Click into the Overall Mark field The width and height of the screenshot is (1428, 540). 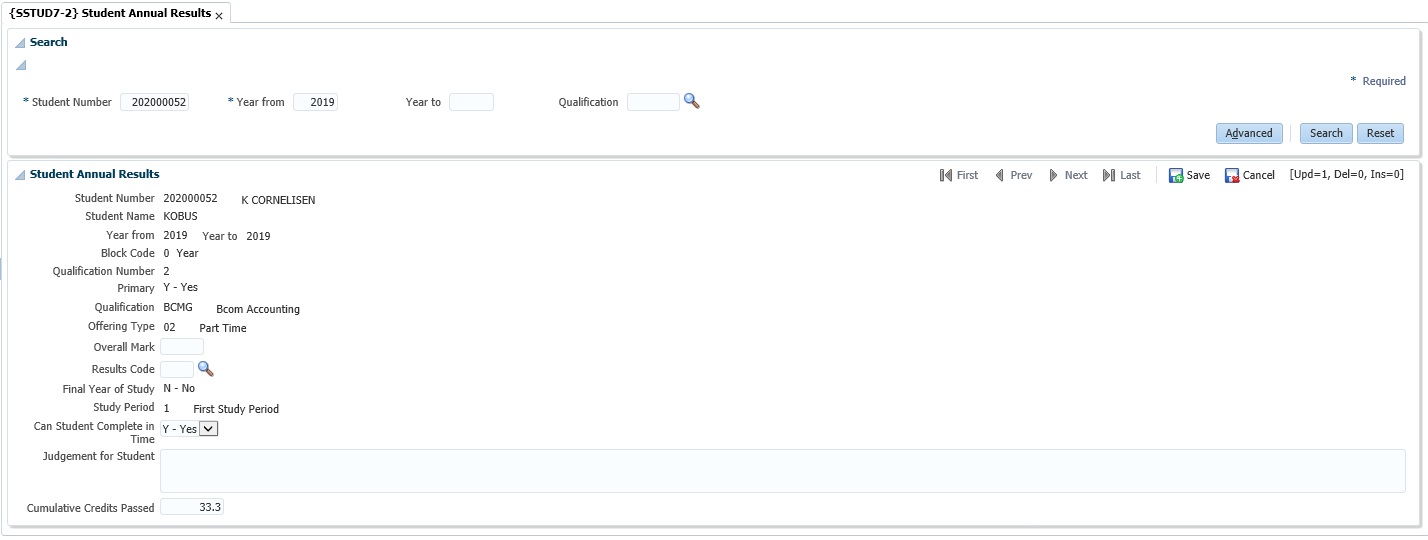(x=182, y=347)
